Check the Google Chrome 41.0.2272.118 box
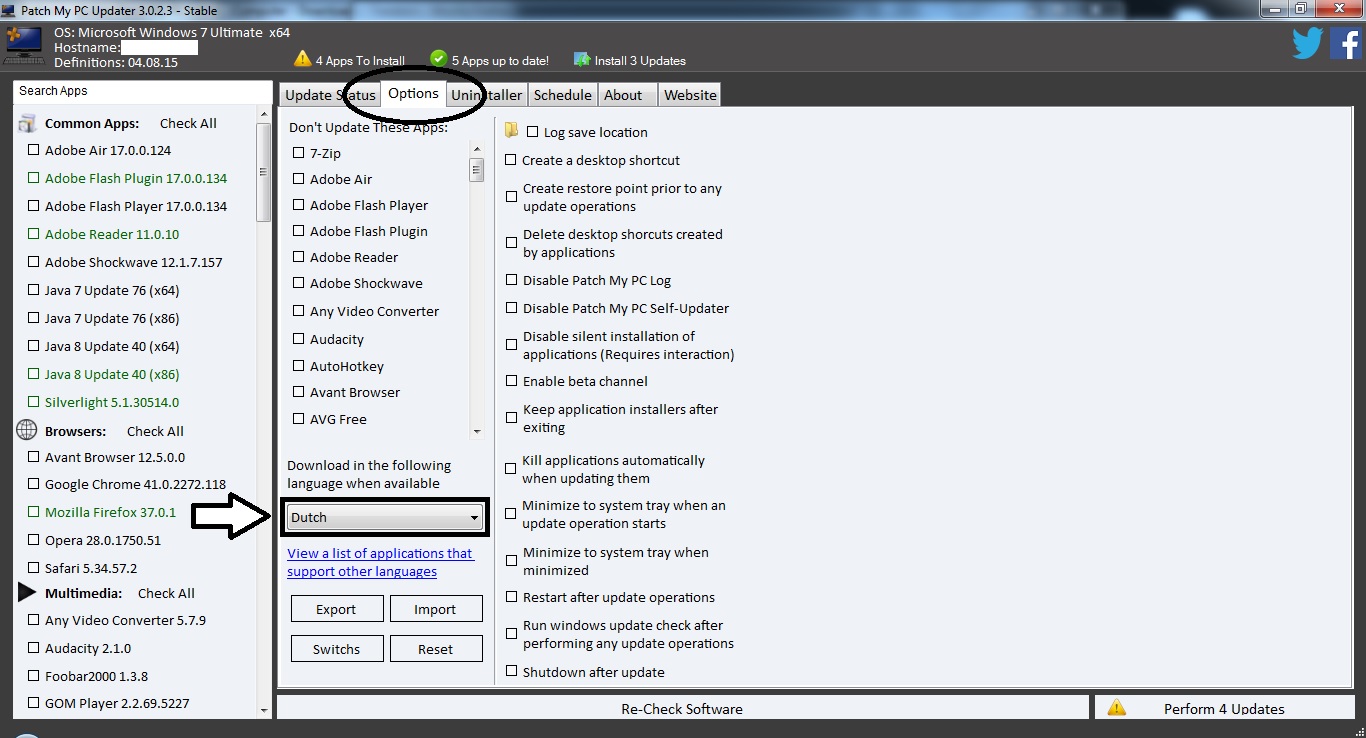Viewport: 1366px width, 738px height. point(34,484)
